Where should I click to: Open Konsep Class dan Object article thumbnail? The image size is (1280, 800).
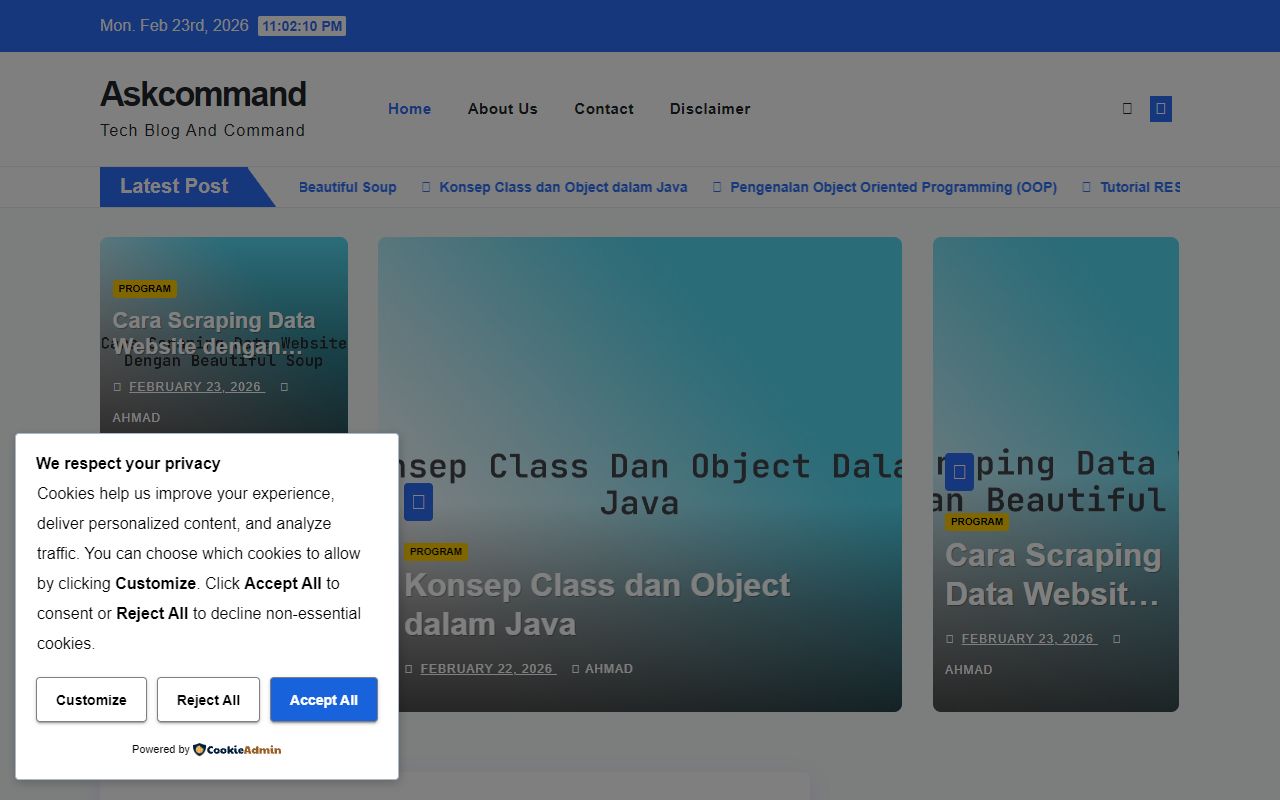click(640, 350)
